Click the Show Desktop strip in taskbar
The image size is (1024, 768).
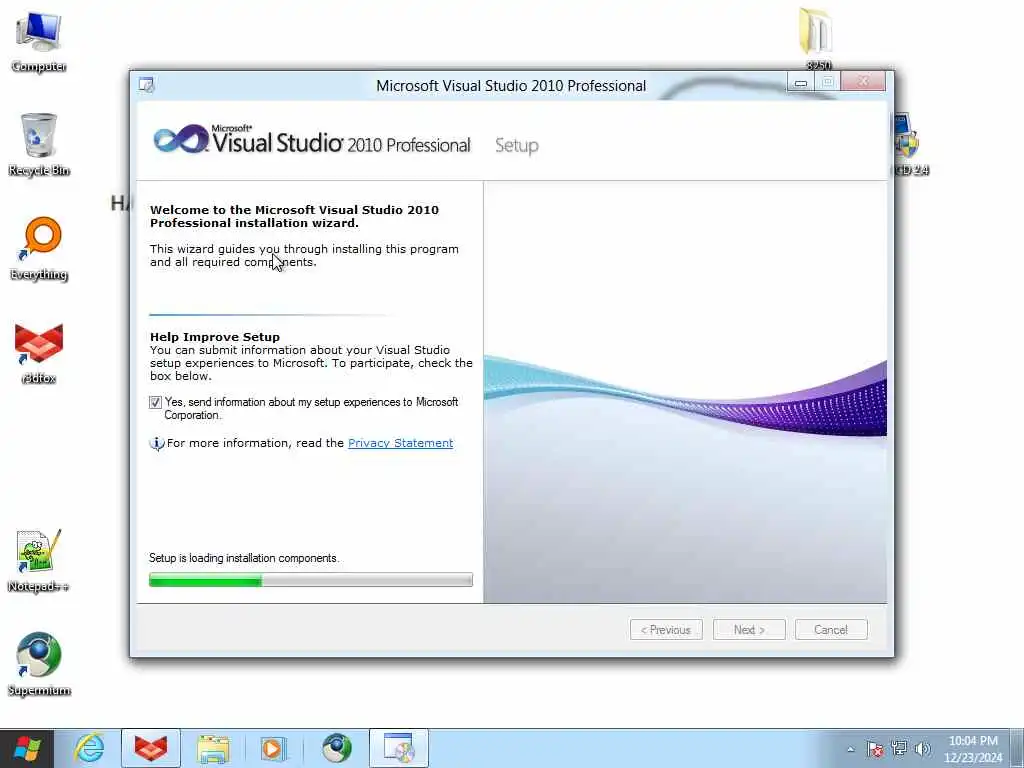click(1017, 748)
